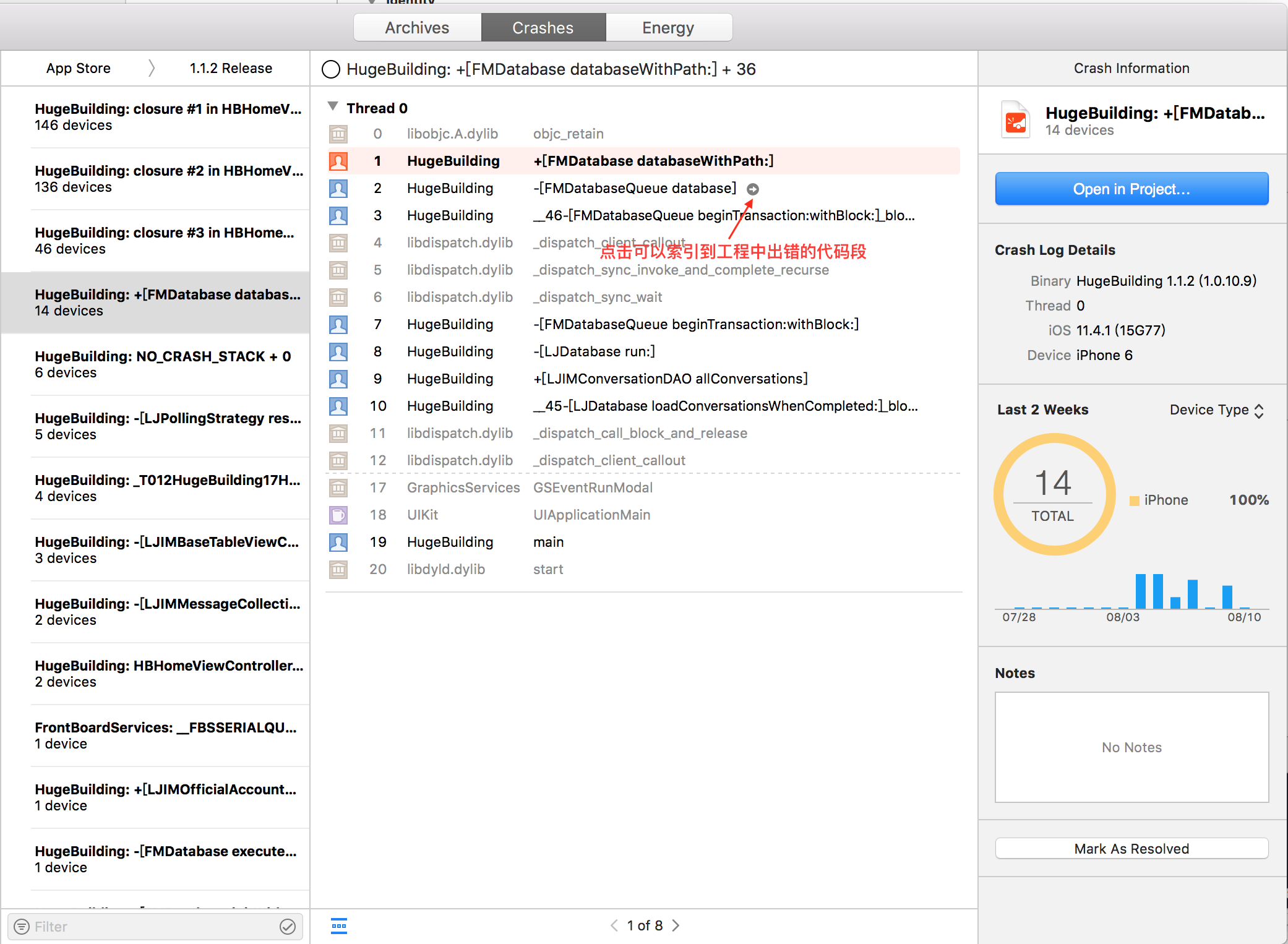Collapse Thread 0 disclosure triangle
This screenshot has height=944, width=1288.
point(333,106)
